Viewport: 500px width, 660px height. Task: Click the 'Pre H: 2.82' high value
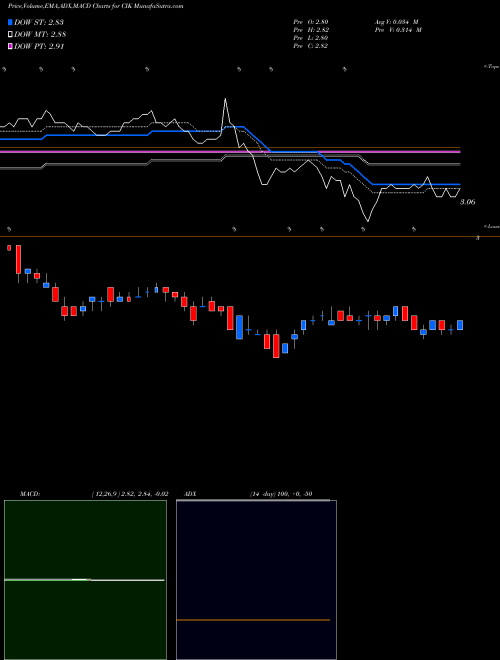click(x=311, y=30)
